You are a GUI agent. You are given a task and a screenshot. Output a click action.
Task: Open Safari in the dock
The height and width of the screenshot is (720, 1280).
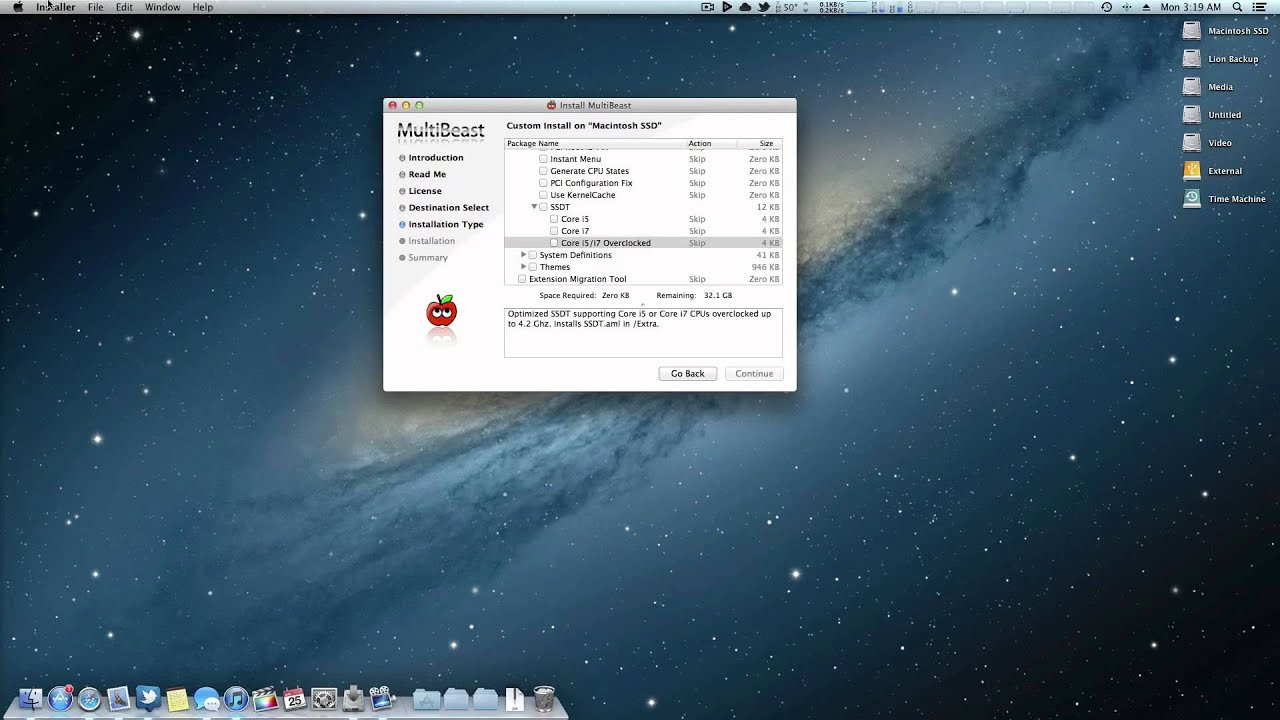(x=89, y=698)
